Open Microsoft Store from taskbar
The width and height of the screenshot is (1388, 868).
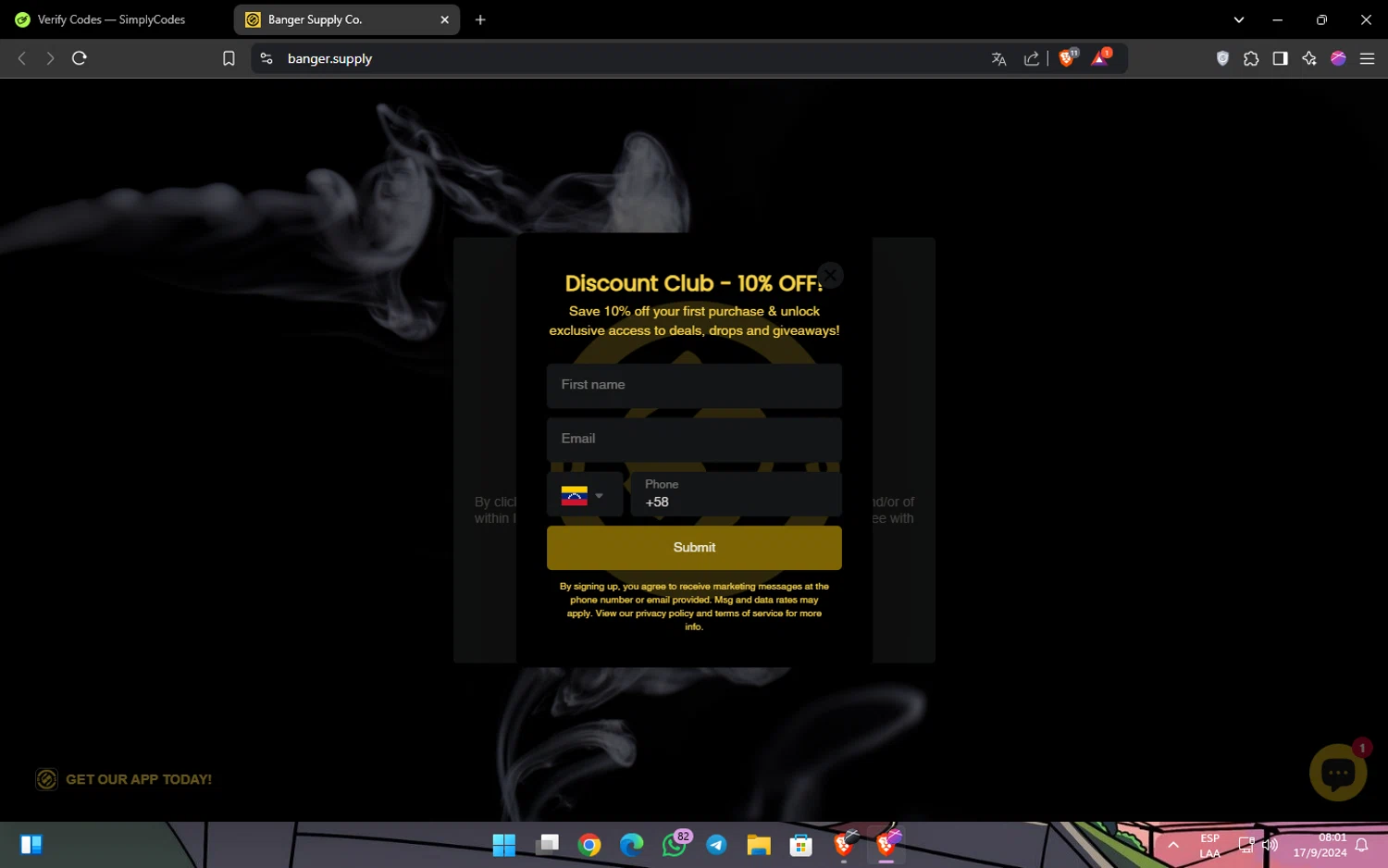click(x=801, y=845)
